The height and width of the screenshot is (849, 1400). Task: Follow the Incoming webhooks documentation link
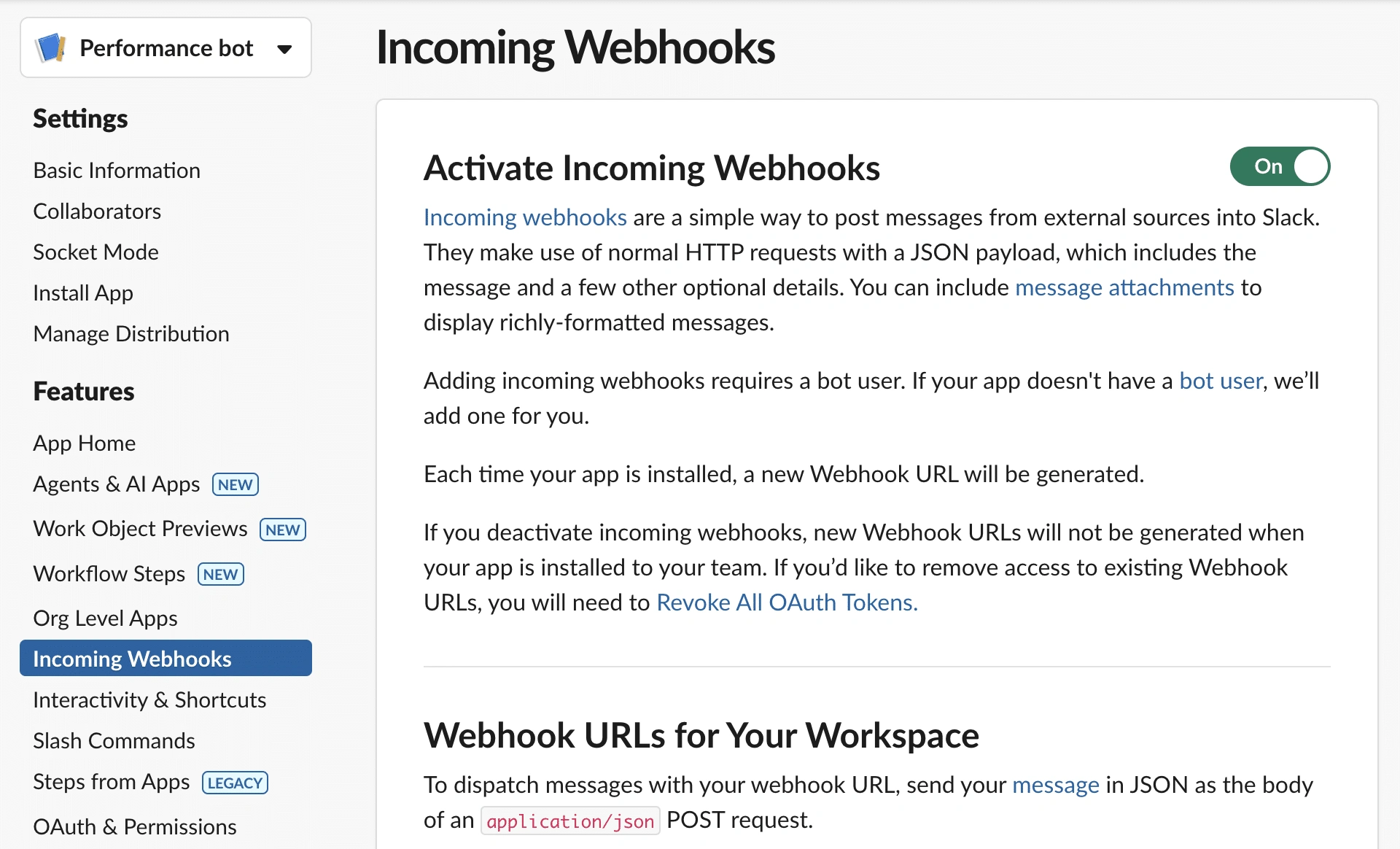[525, 217]
